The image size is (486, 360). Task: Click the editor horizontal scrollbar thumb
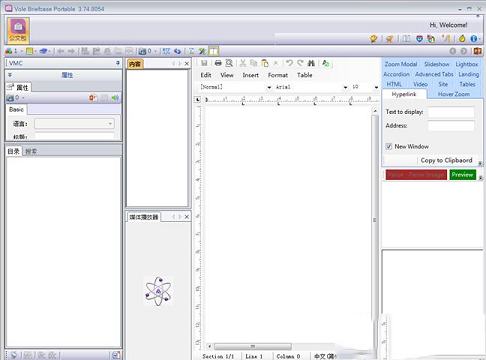click(252, 346)
